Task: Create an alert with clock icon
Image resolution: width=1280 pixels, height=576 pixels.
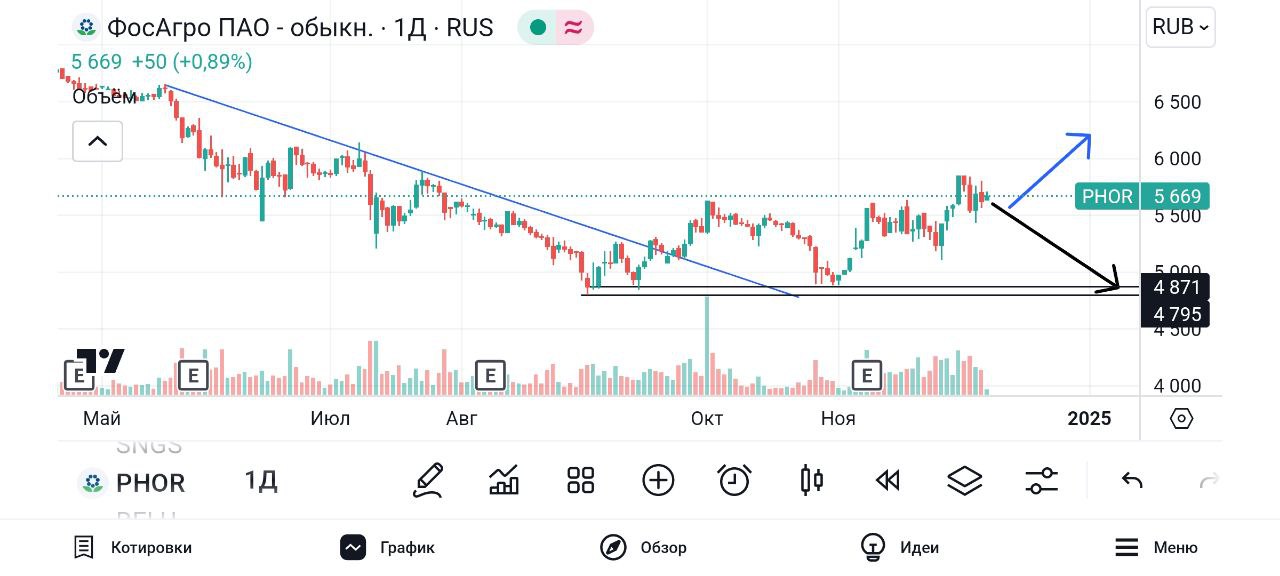Action: (x=735, y=481)
